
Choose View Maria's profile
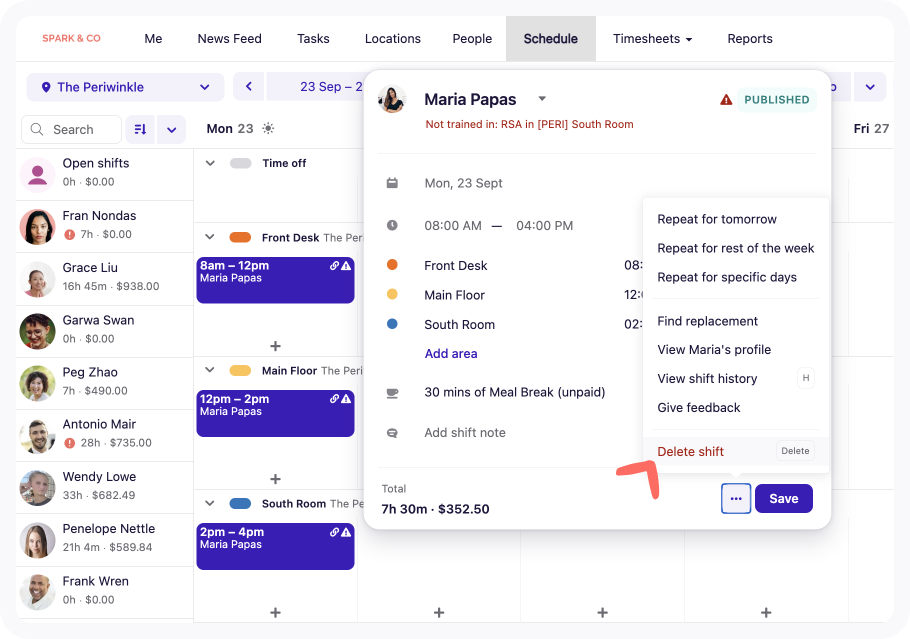(x=714, y=349)
